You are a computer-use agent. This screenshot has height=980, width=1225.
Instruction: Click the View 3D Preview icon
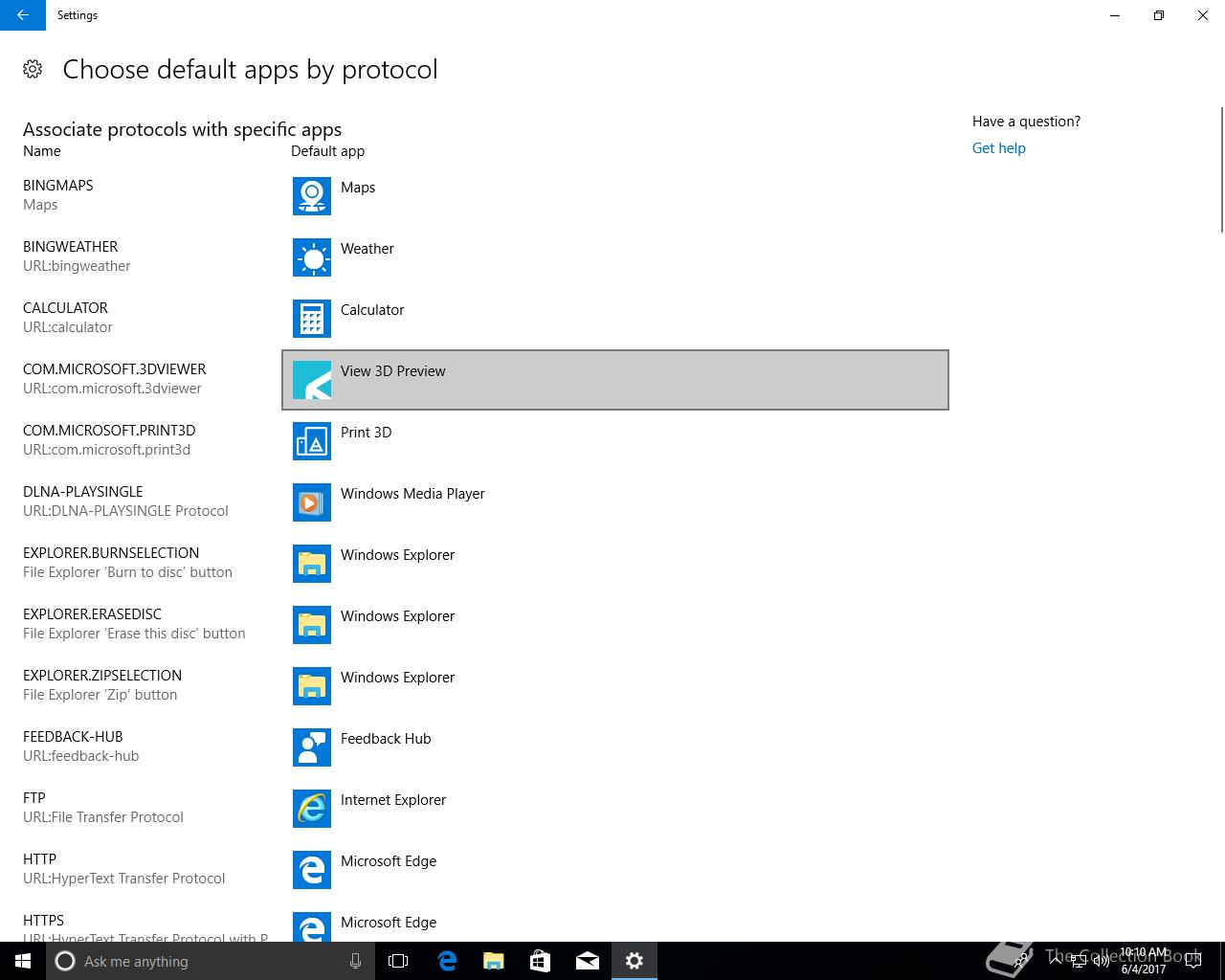coord(312,380)
